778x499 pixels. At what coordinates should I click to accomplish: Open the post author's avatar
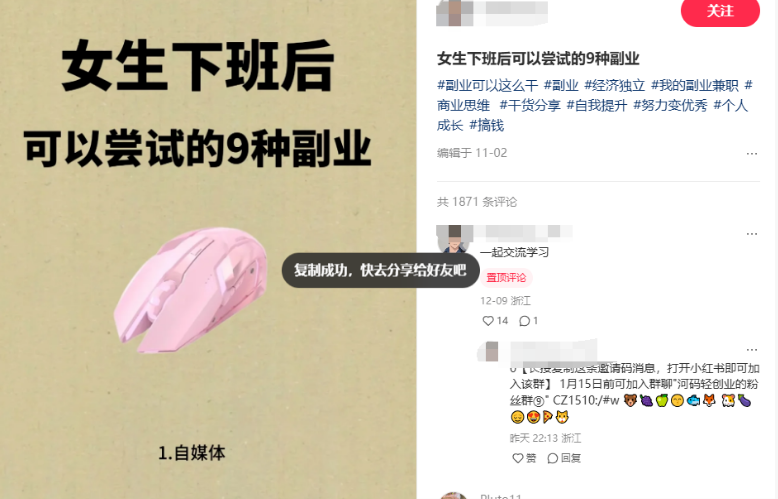tap(449, 12)
